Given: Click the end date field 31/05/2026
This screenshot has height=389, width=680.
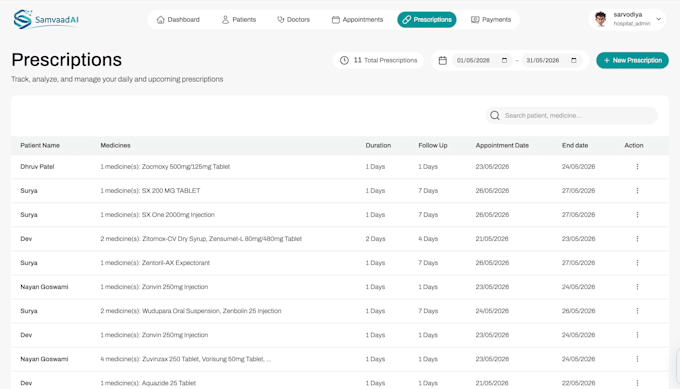Looking at the screenshot, I should 551,60.
